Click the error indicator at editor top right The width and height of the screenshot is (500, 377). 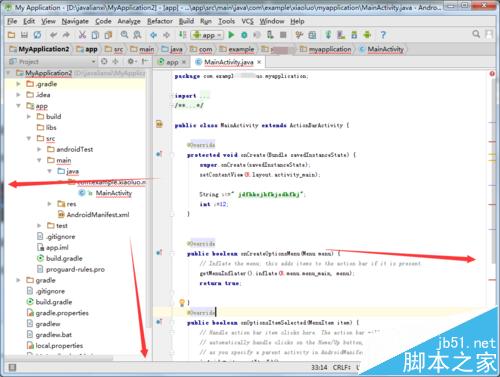tap(492, 74)
